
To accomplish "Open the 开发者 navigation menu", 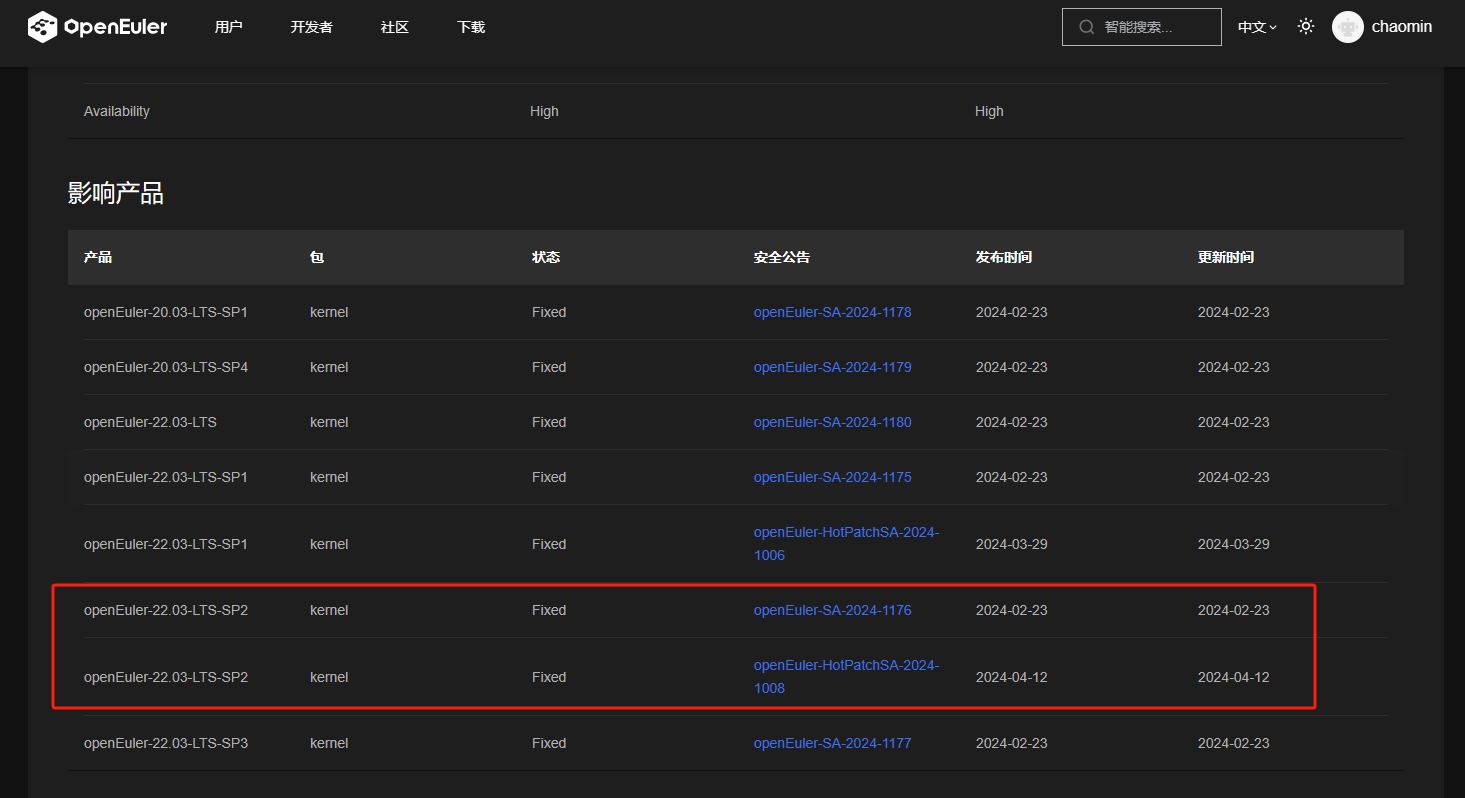I will click(311, 27).
